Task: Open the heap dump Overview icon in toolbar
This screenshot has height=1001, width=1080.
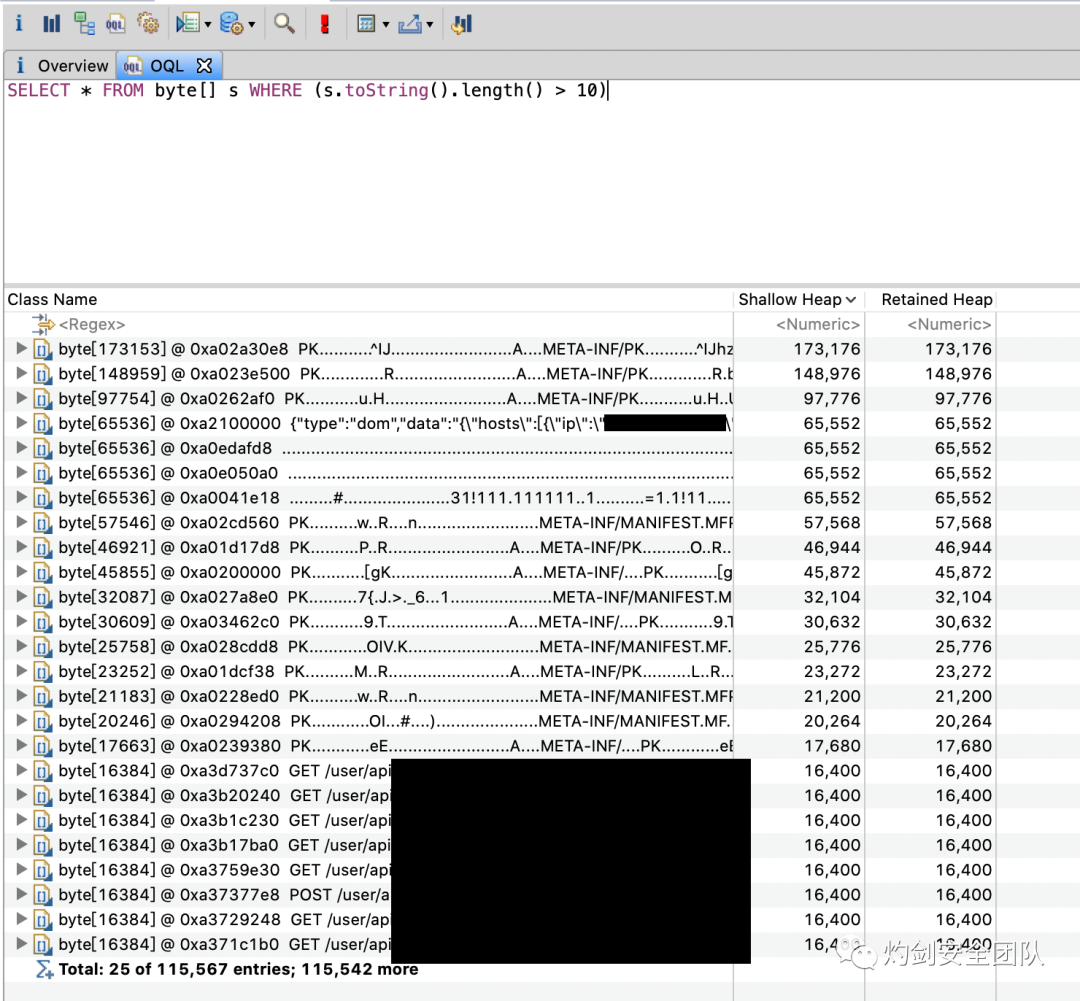Action: [x=19, y=23]
